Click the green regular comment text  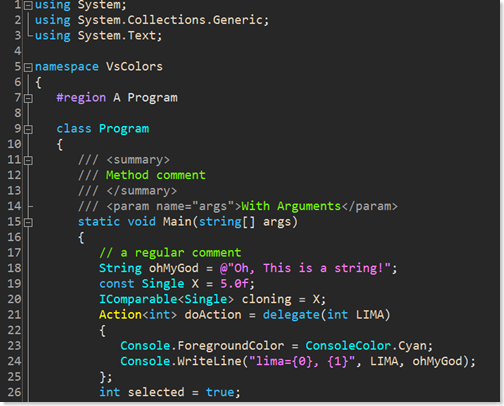[170, 253]
